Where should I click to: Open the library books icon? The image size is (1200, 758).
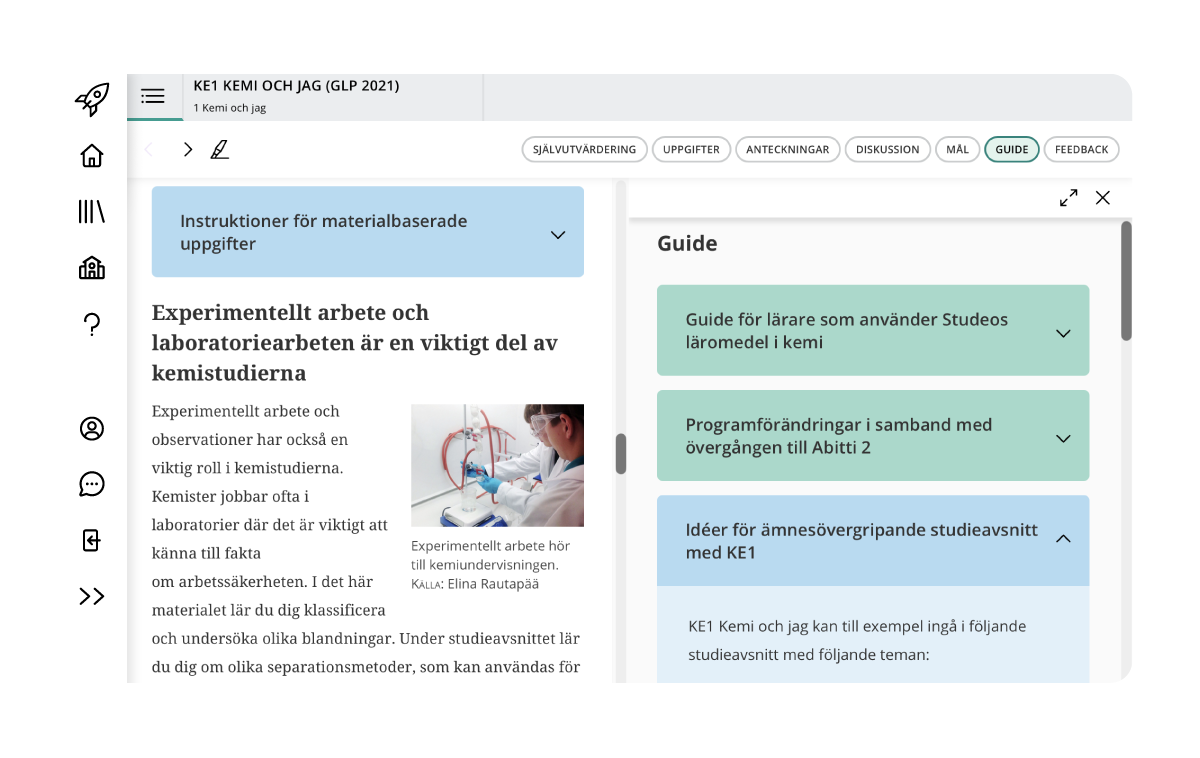click(x=91, y=211)
